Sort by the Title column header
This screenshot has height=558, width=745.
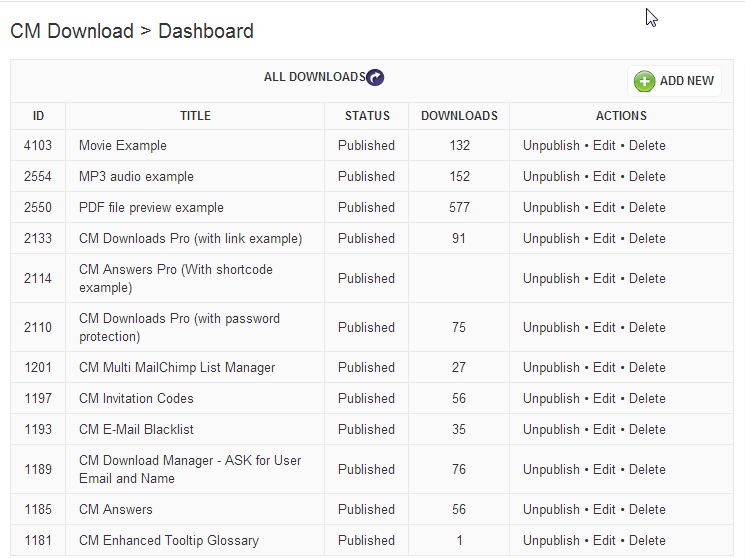click(195, 116)
